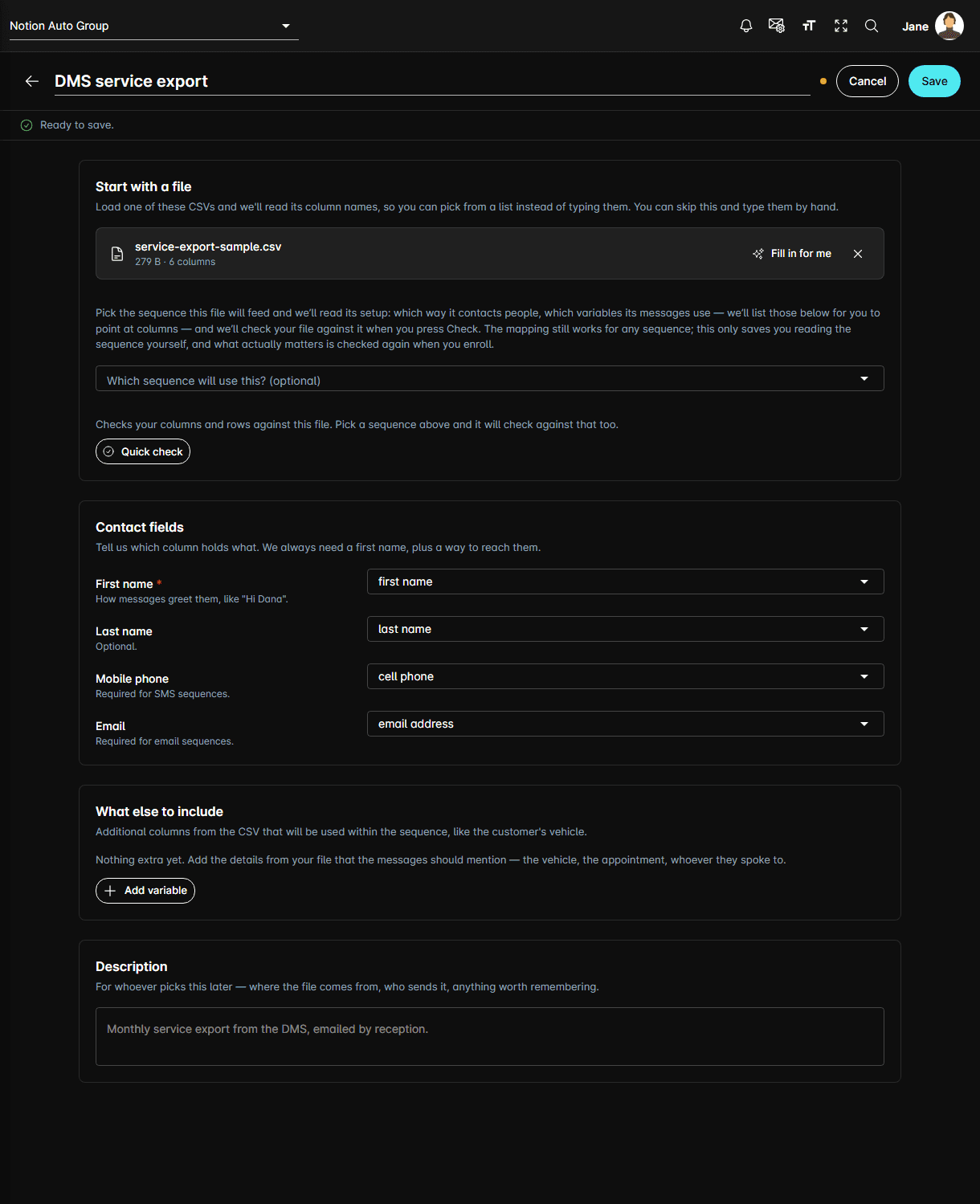980x1204 pixels.
Task: Click the Jane user name
Action: (915, 27)
